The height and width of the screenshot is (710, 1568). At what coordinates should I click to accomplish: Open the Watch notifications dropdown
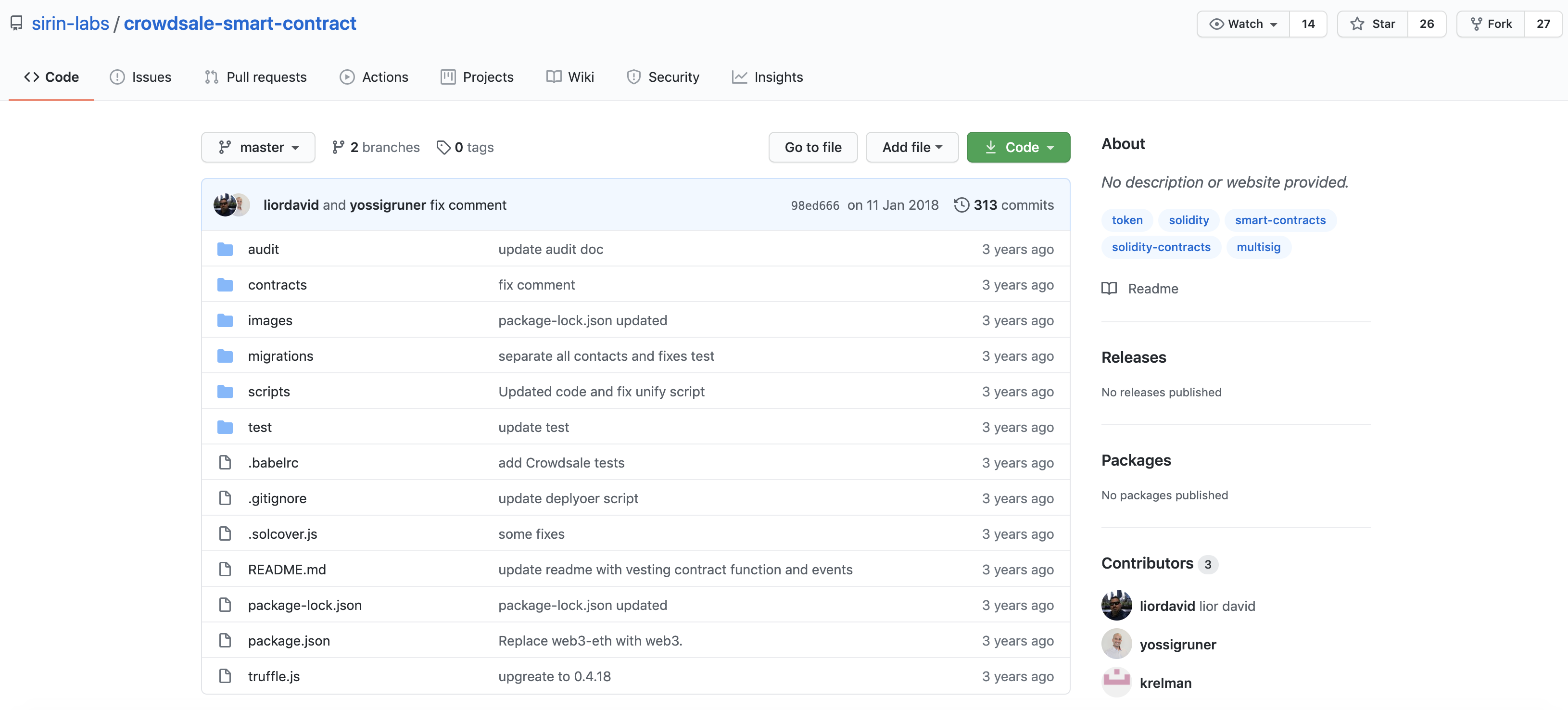point(1243,24)
